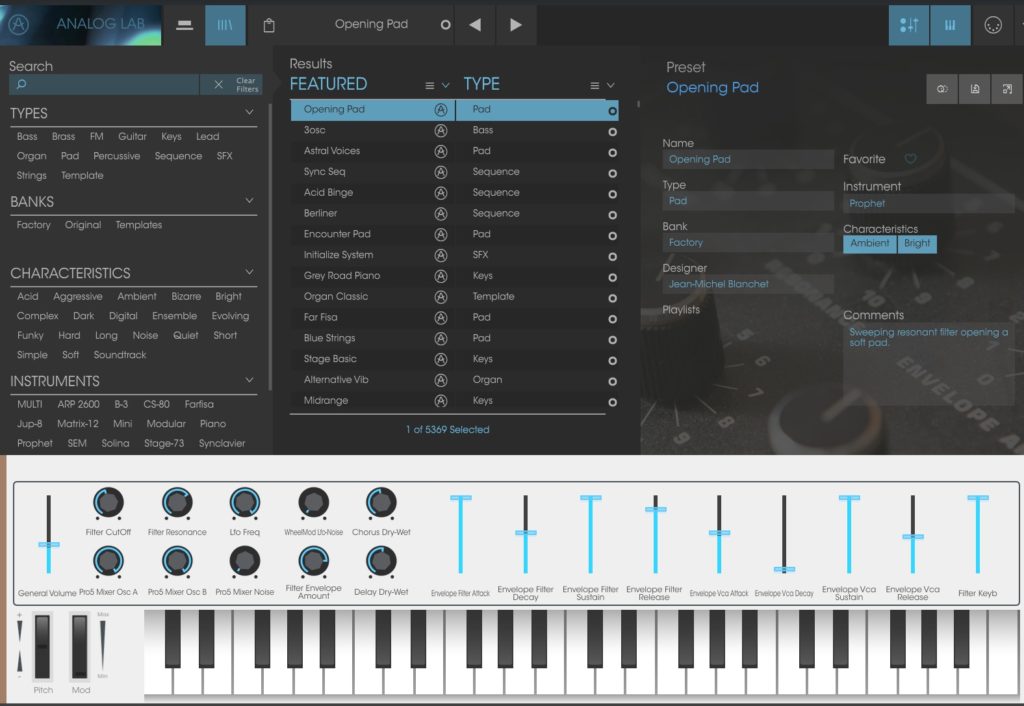Screen dimensions: 1024x706
Task: Click Arturia badge on Grey Road Piano row
Action: point(441,276)
